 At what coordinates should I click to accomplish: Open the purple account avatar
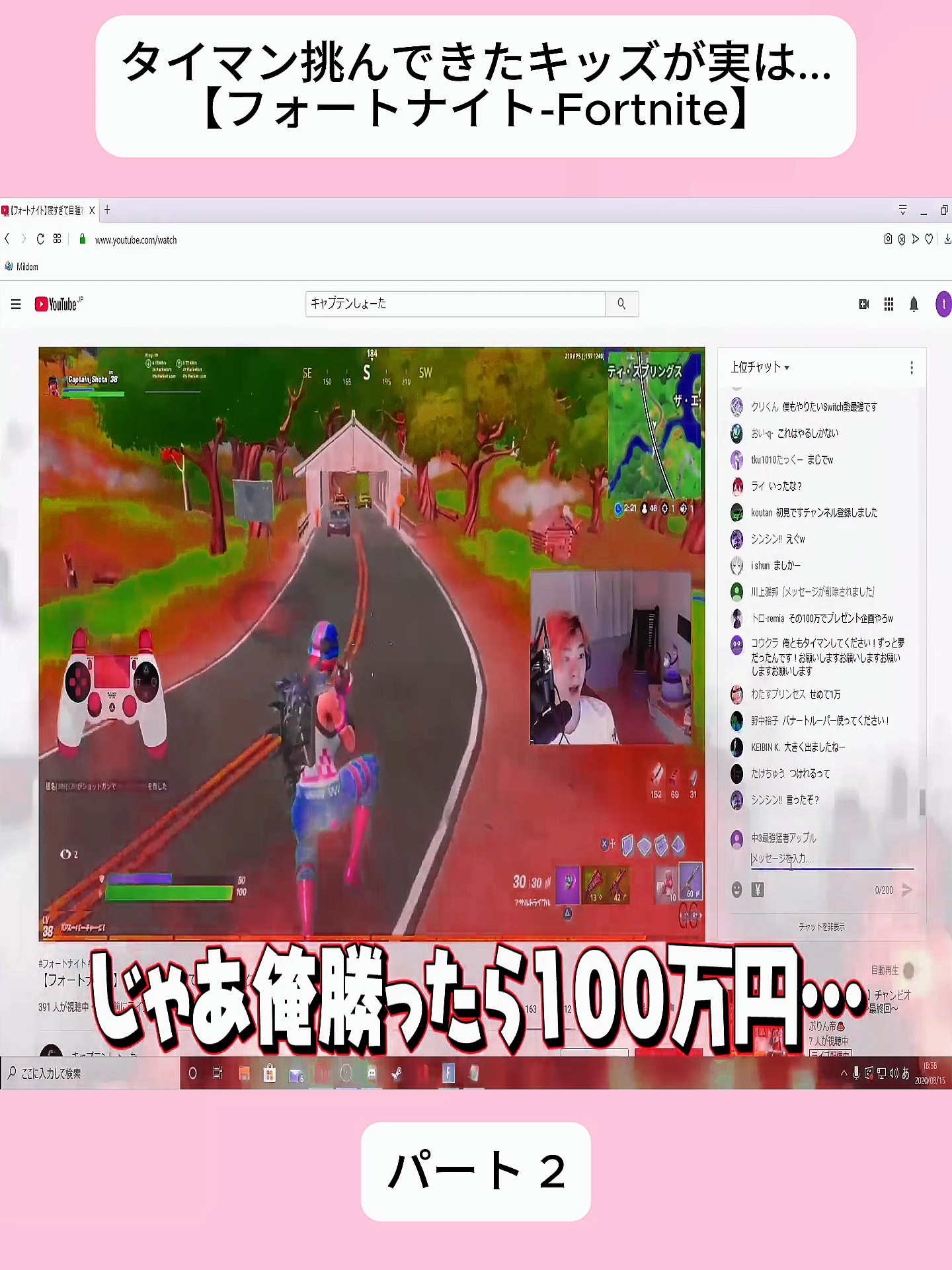[x=943, y=304]
